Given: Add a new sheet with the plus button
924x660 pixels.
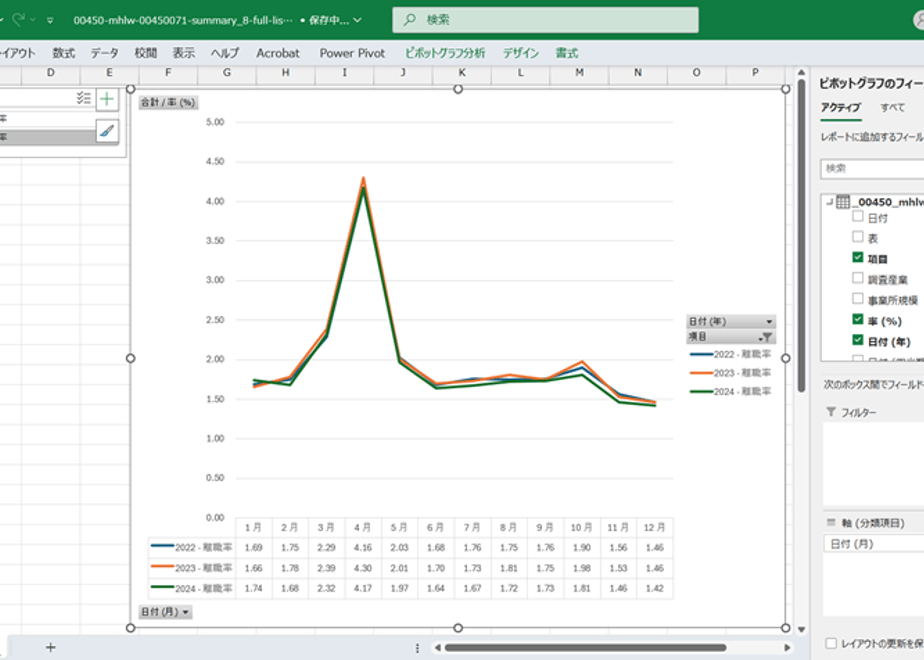Looking at the screenshot, I should (51, 648).
